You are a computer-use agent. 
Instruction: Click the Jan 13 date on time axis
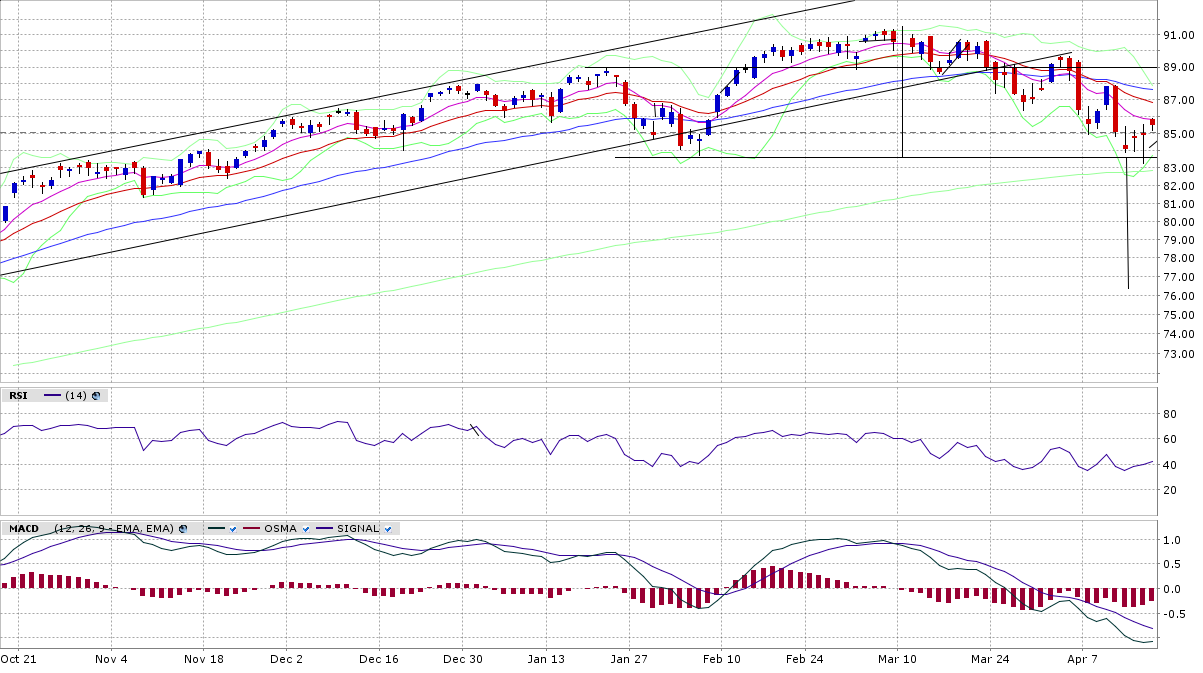pos(546,659)
